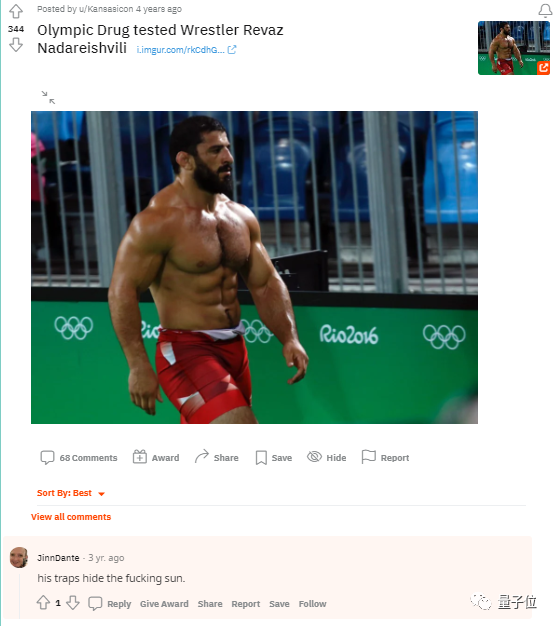This screenshot has width=554, height=626.
Task: Open the i.imgur.com external link
Action: (186, 50)
